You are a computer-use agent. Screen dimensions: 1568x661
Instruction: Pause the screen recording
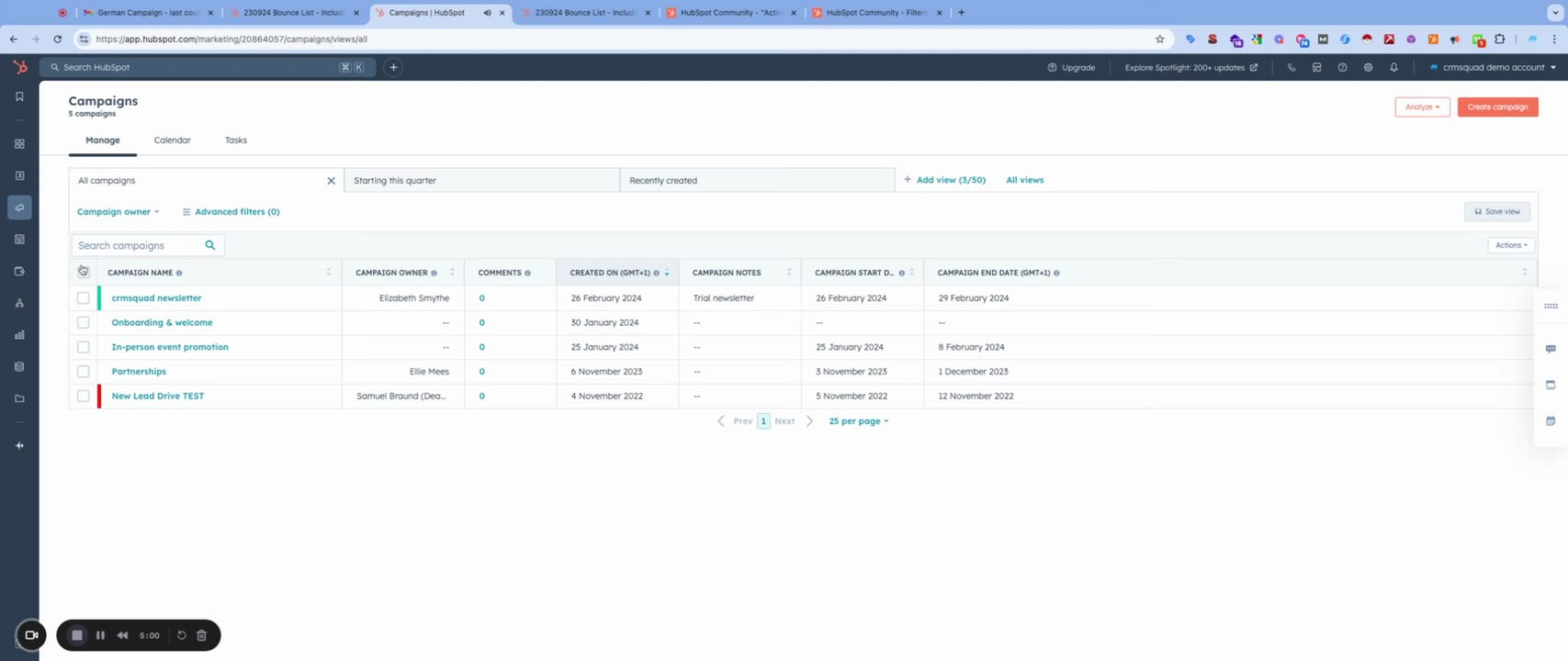[x=100, y=635]
